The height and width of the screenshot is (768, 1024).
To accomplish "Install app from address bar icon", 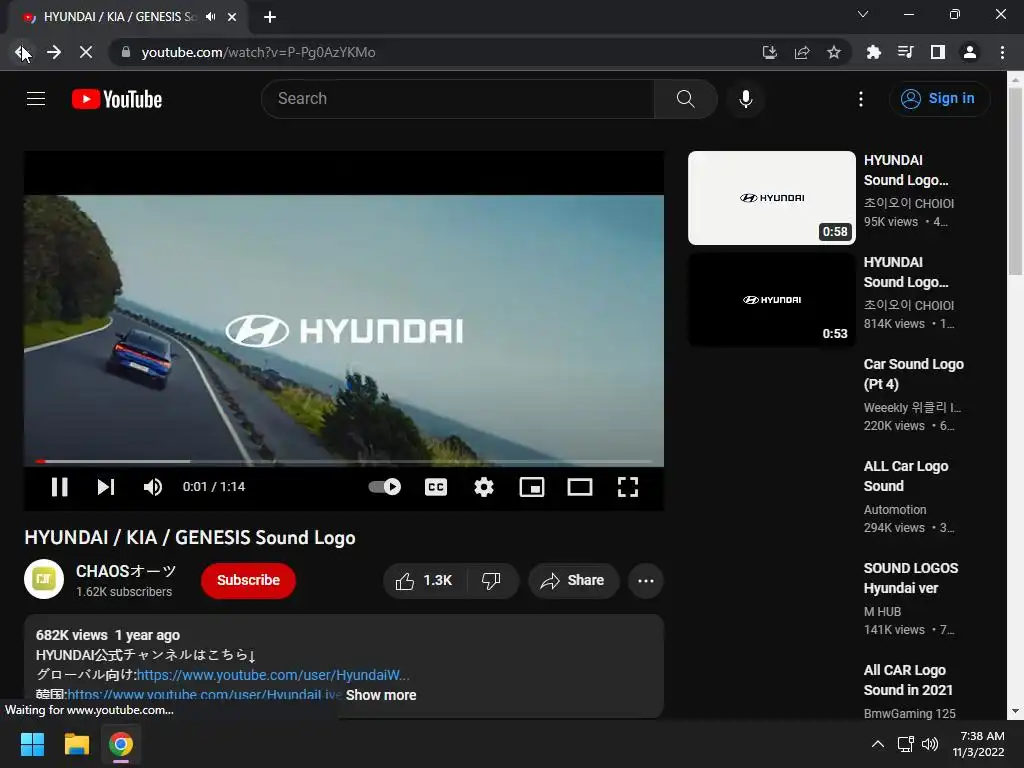I will (770, 52).
